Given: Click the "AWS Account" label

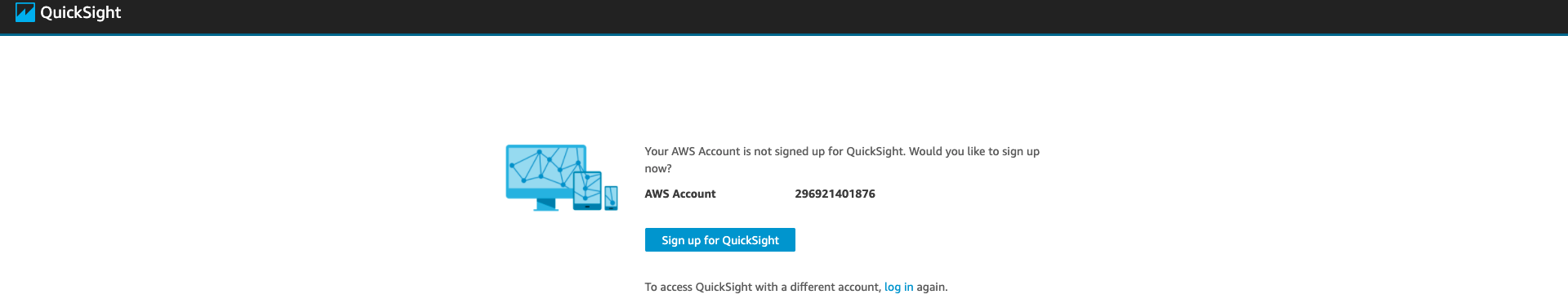Looking at the screenshot, I should (680, 194).
